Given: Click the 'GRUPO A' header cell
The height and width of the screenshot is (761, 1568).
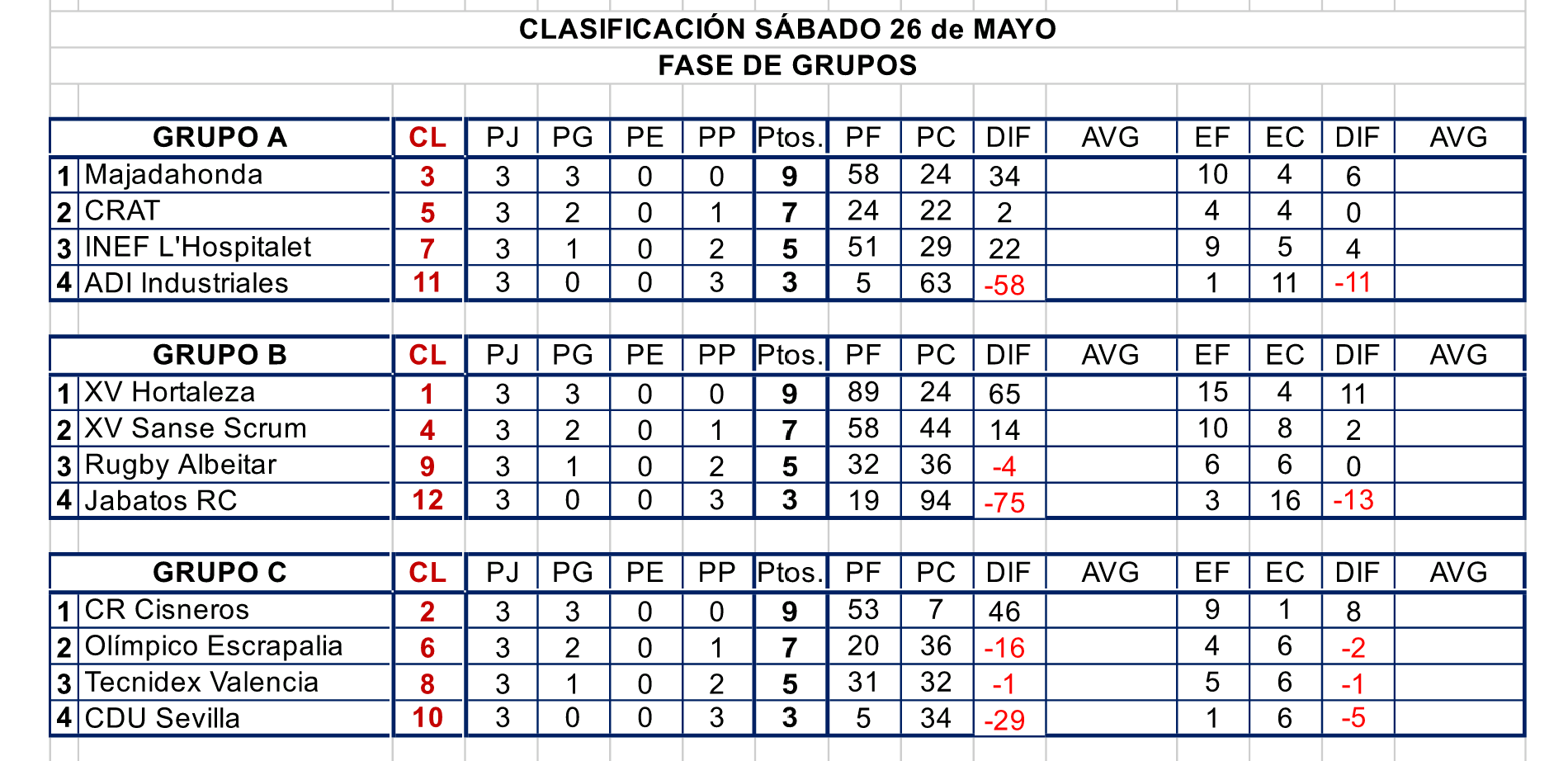Looking at the screenshot, I should [220, 137].
